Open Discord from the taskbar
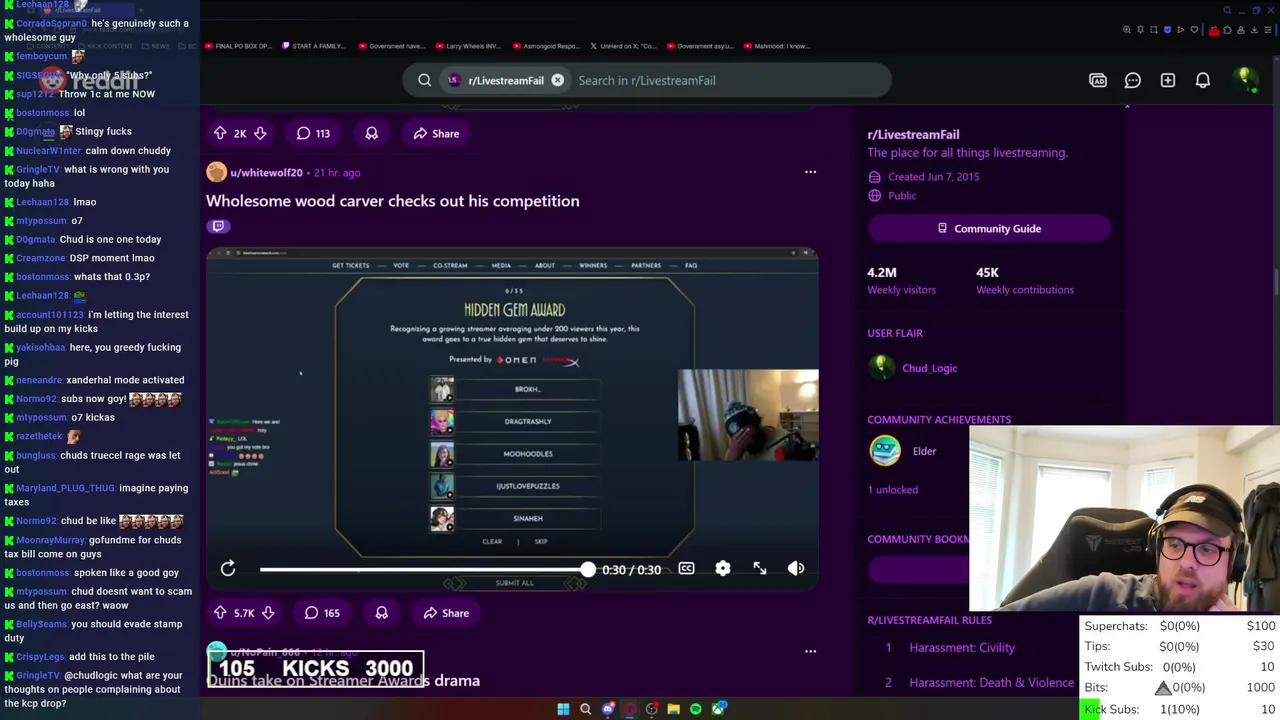 [607, 709]
